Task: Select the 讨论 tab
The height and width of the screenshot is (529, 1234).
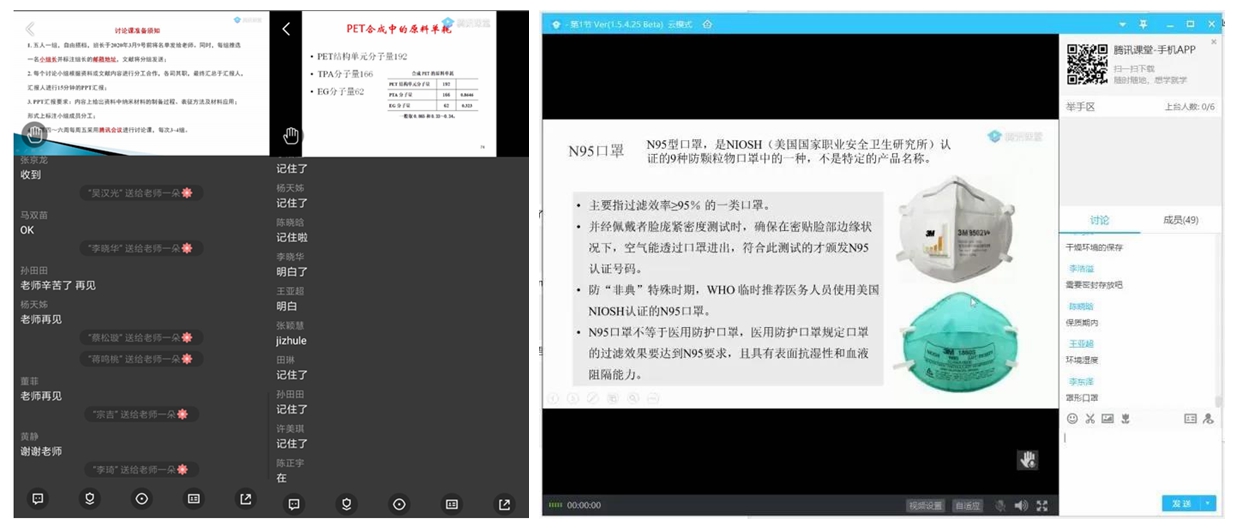Action: click(x=1098, y=220)
